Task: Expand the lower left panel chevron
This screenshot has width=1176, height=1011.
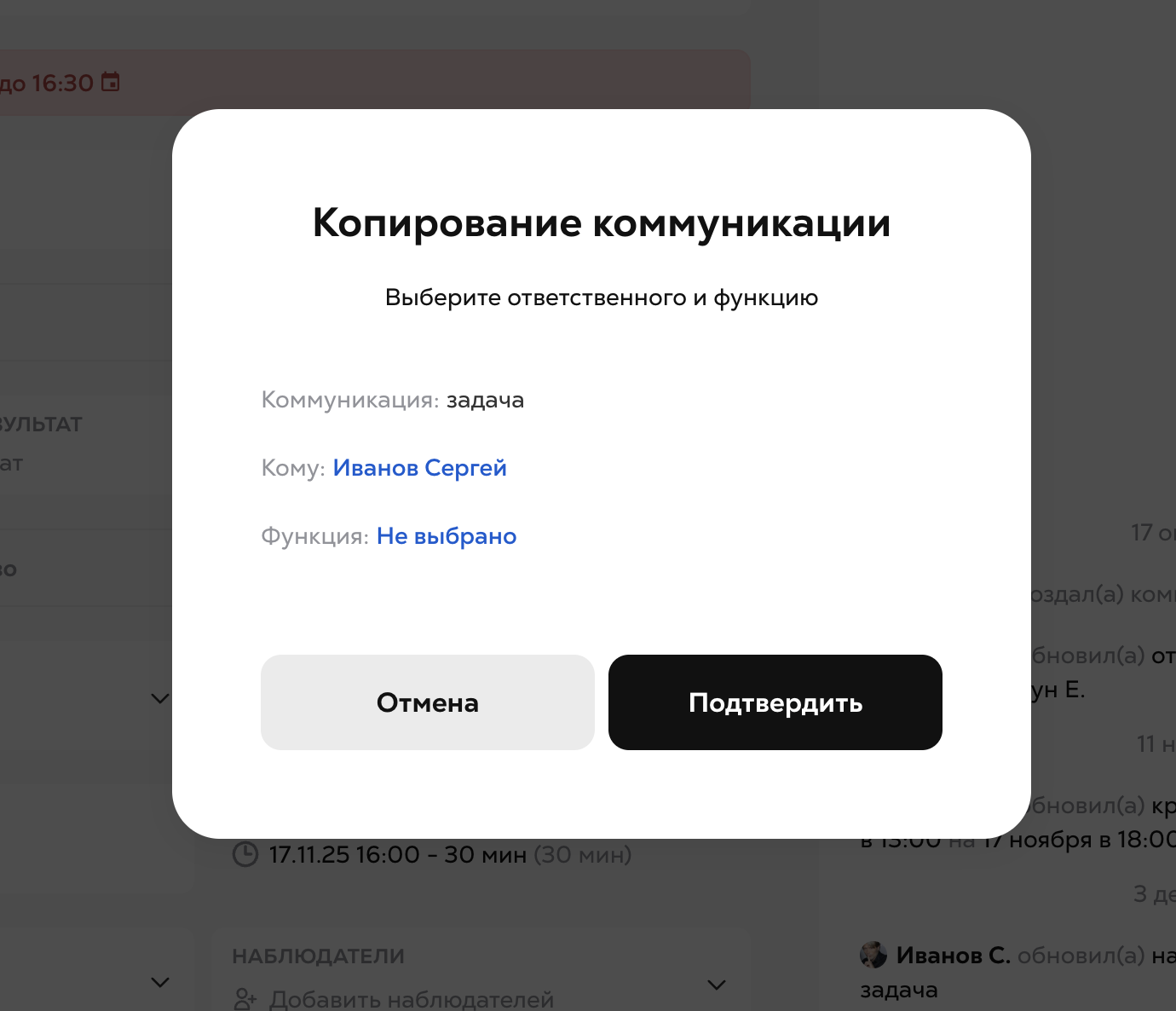Action: 159,982
